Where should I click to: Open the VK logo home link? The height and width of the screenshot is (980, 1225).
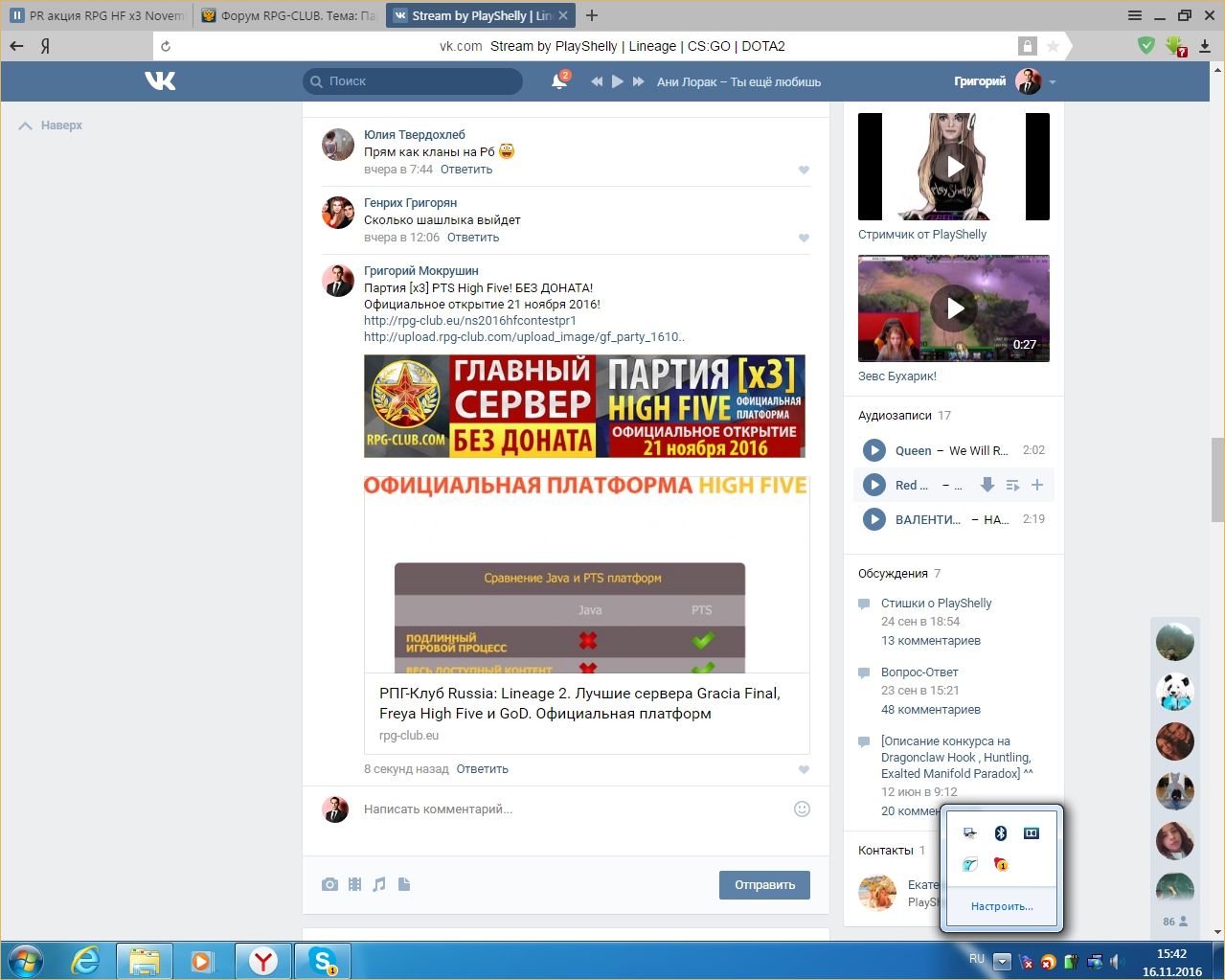(x=160, y=81)
